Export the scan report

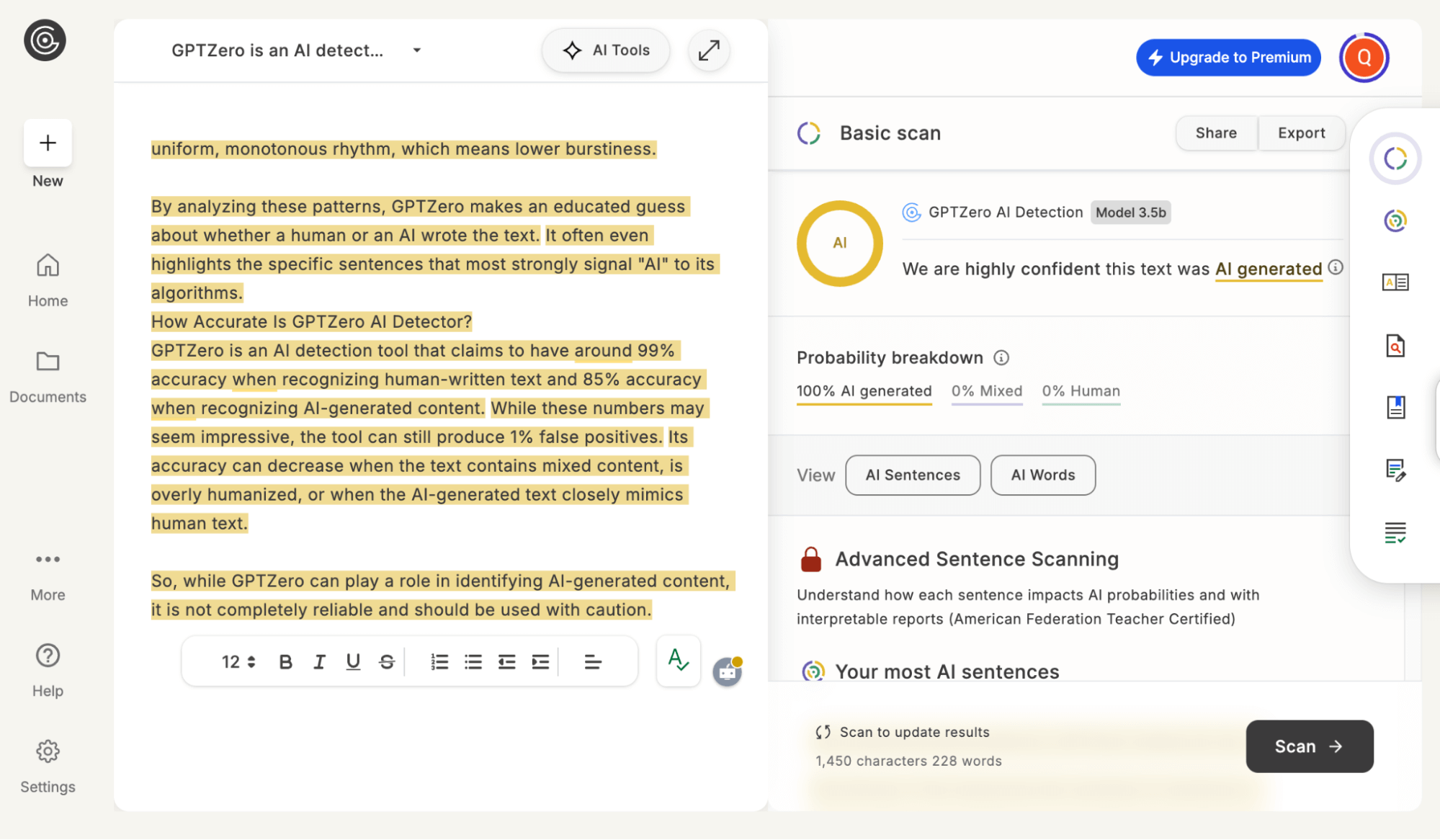pos(1301,133)
